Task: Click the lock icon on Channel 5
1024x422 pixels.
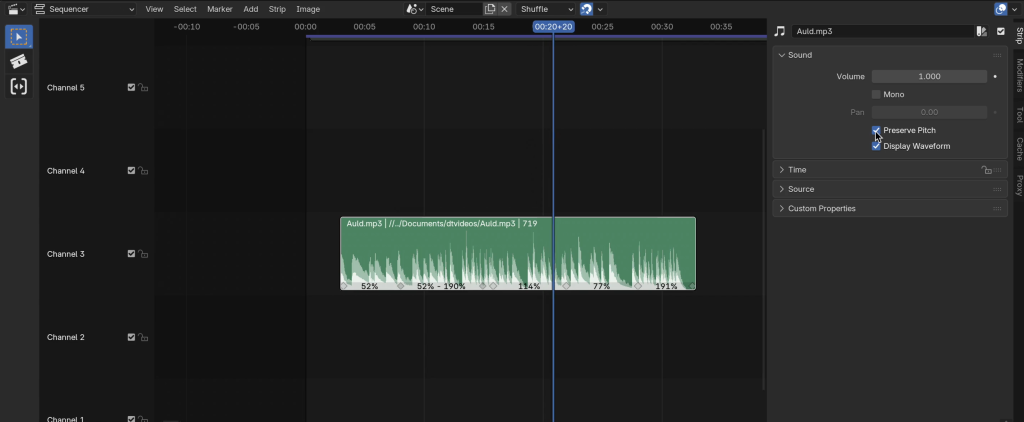Action: coord(144,88)
